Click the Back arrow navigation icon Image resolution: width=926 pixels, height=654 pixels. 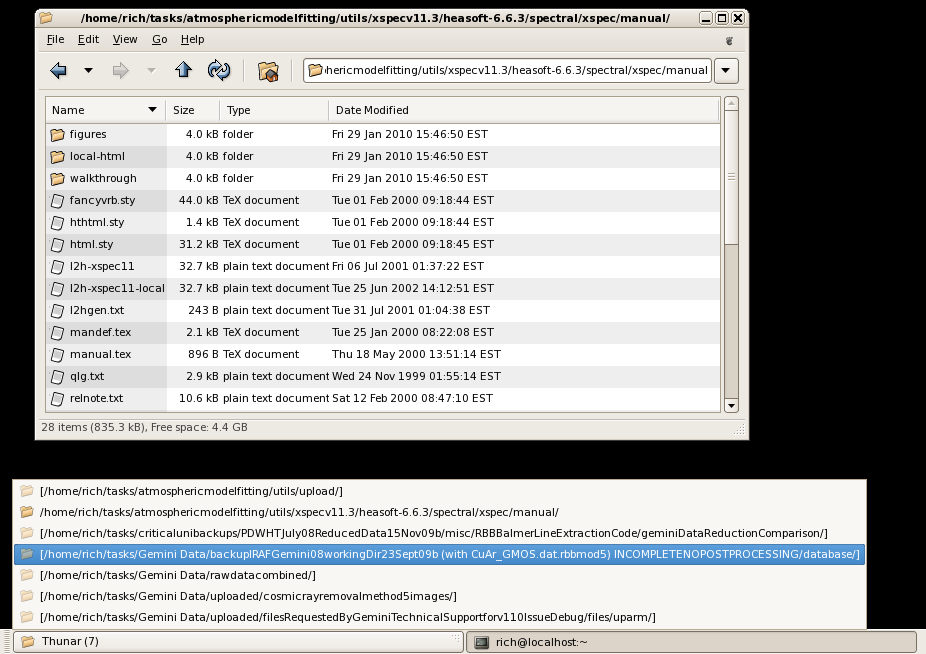pyautogui.click(x=58, y=70)
